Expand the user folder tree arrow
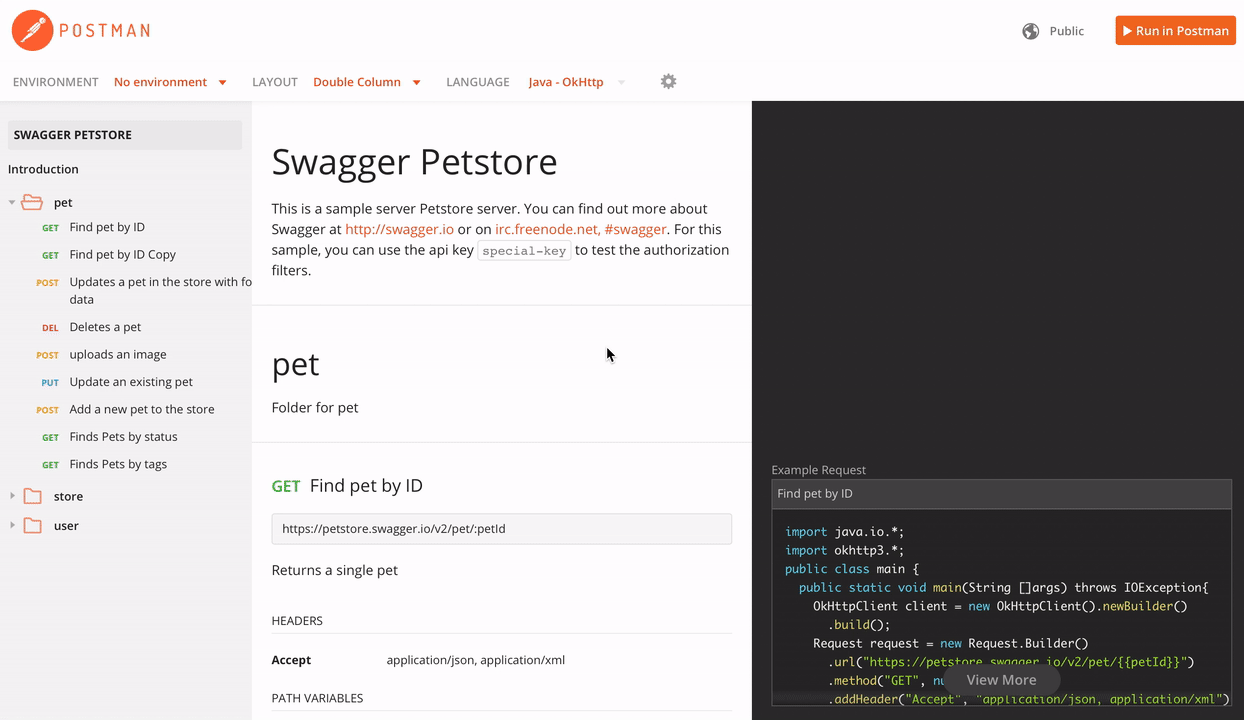Viewport: 1244px width, 720px height. click(12, 525)
